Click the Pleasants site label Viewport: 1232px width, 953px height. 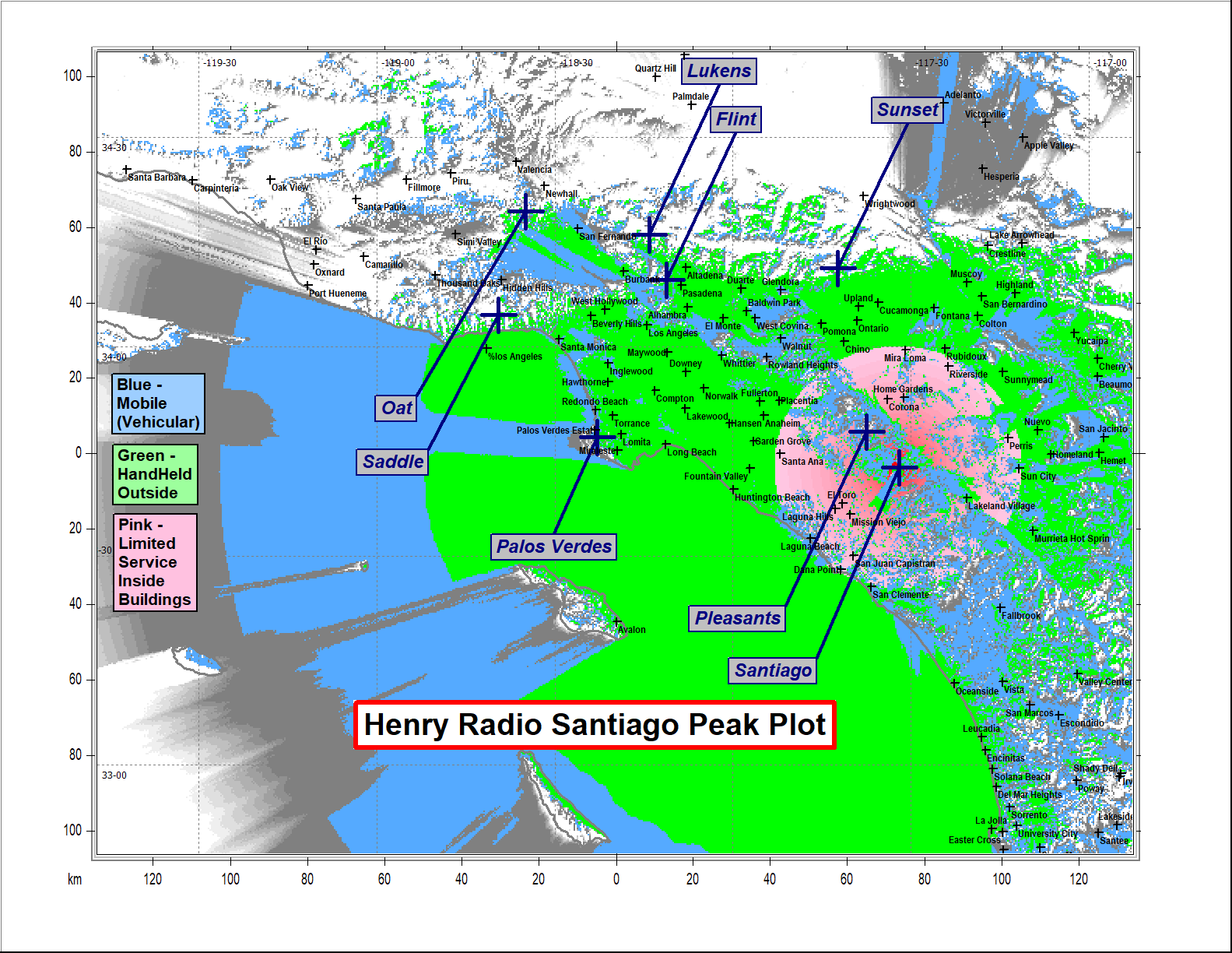tap(737, 618)
